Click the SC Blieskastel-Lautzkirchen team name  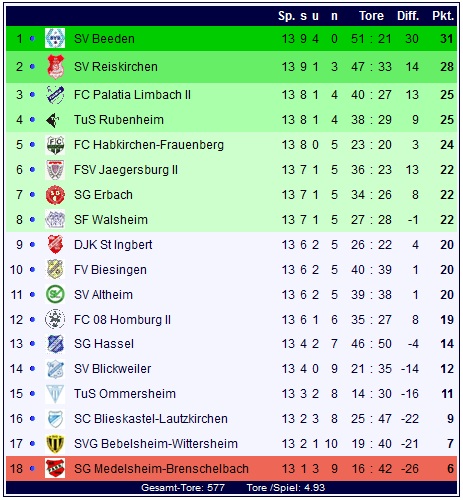pyautogui.click(x=151, y=419)
